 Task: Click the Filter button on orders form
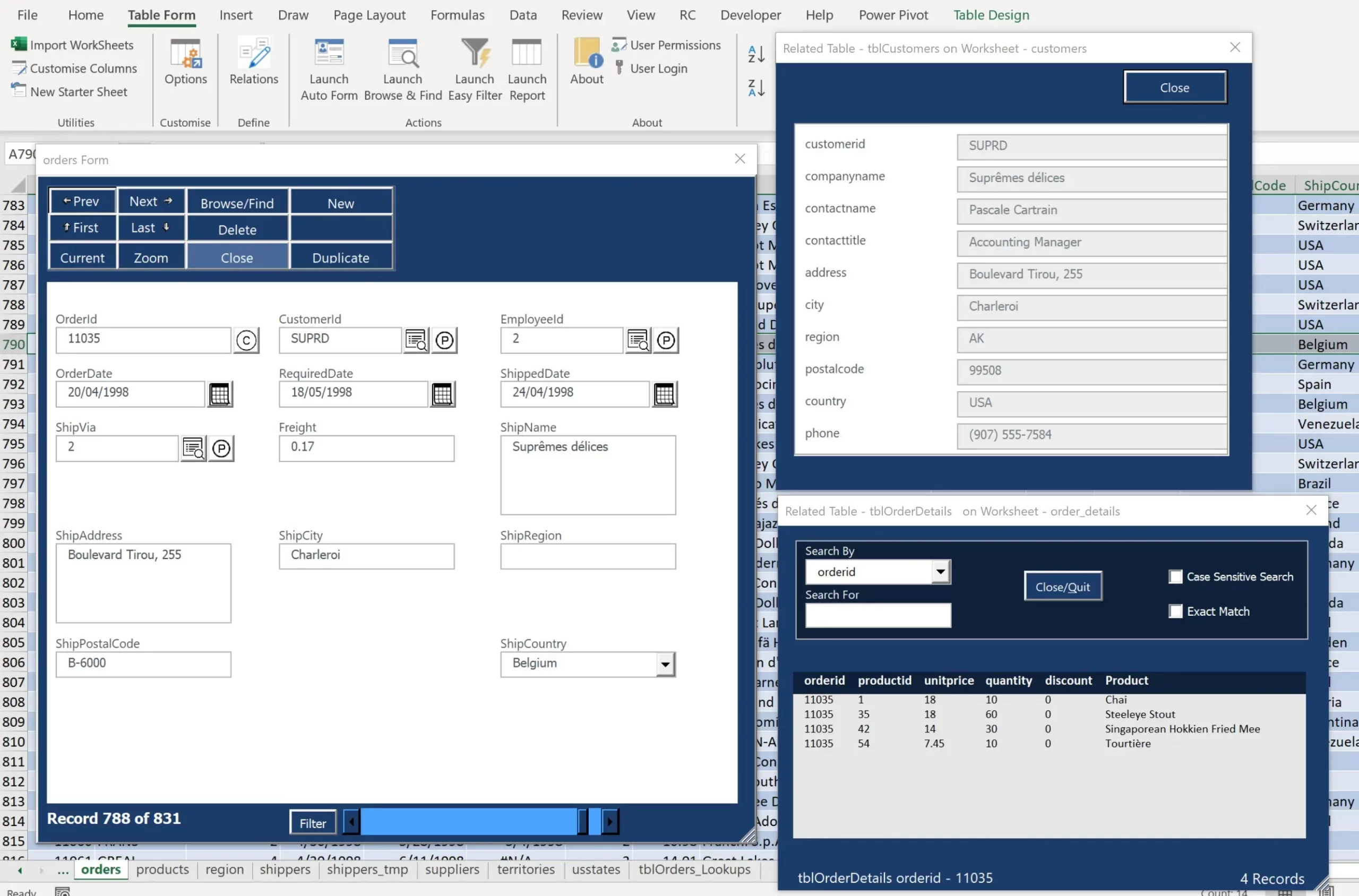pos(313,823)
